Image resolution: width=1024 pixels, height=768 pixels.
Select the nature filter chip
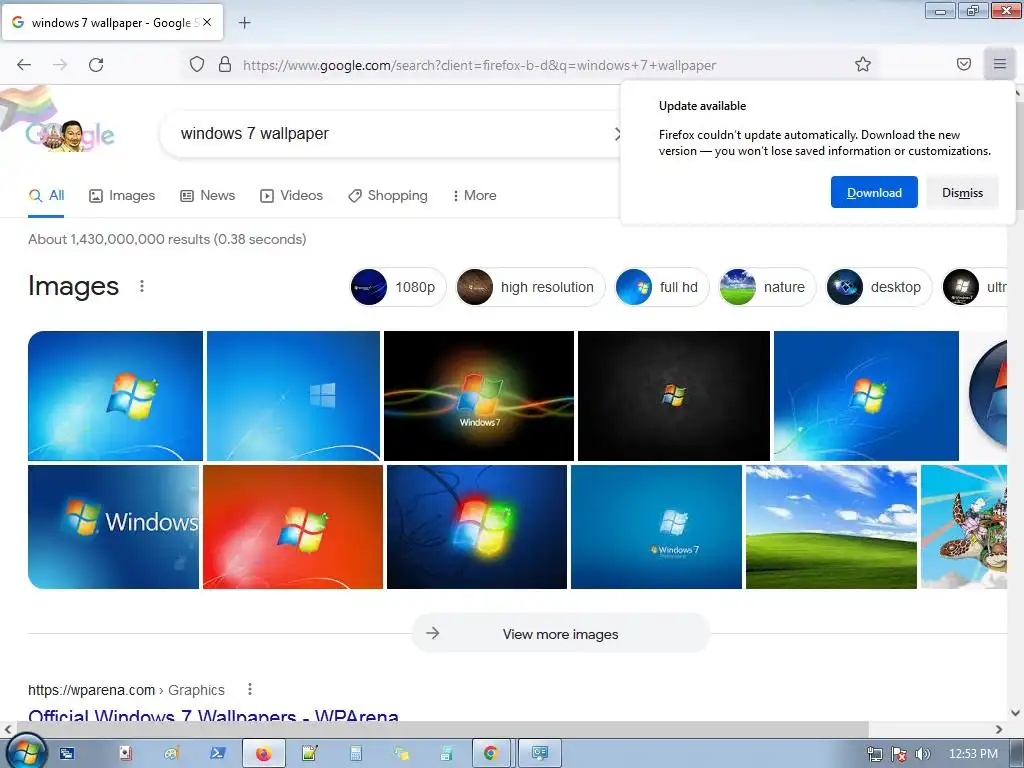[x=767, y=287]
